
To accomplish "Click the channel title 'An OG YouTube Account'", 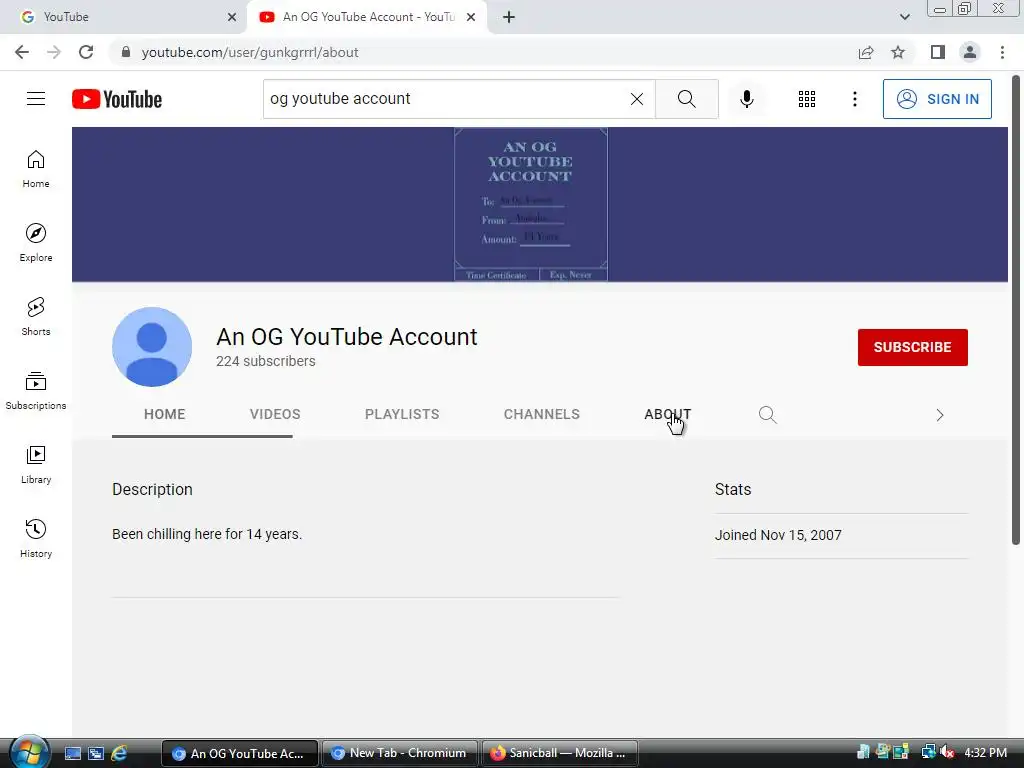I will tap(347, 336).
